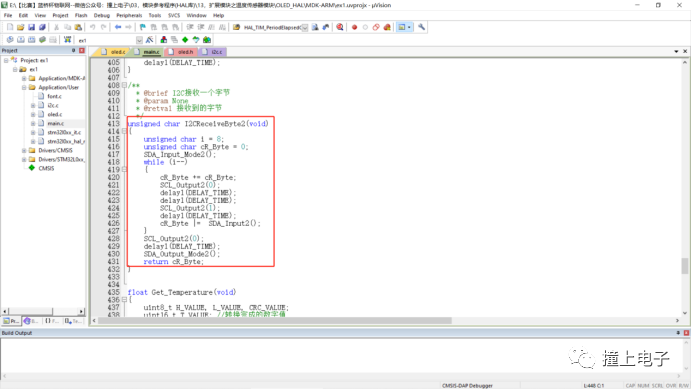Viewport: 692px width, 389px height.
Task: Open the editor tab list dropdown arrow
Action: tap(676, 52)
